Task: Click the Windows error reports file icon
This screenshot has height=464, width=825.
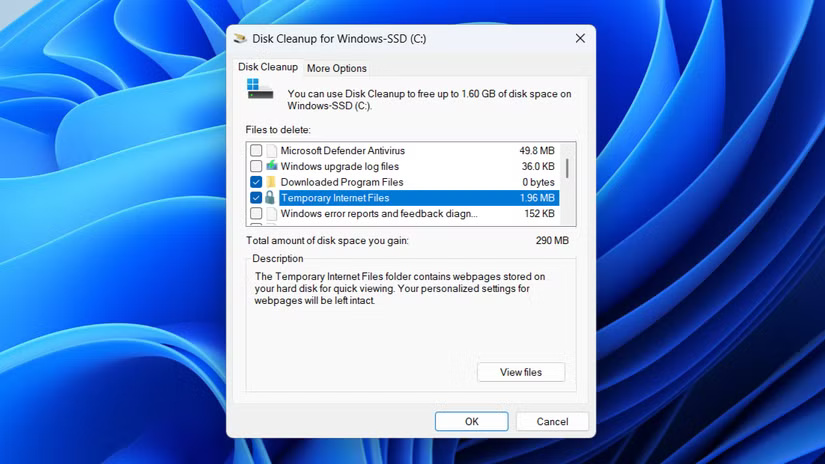Action: click(x=271, y=214)
